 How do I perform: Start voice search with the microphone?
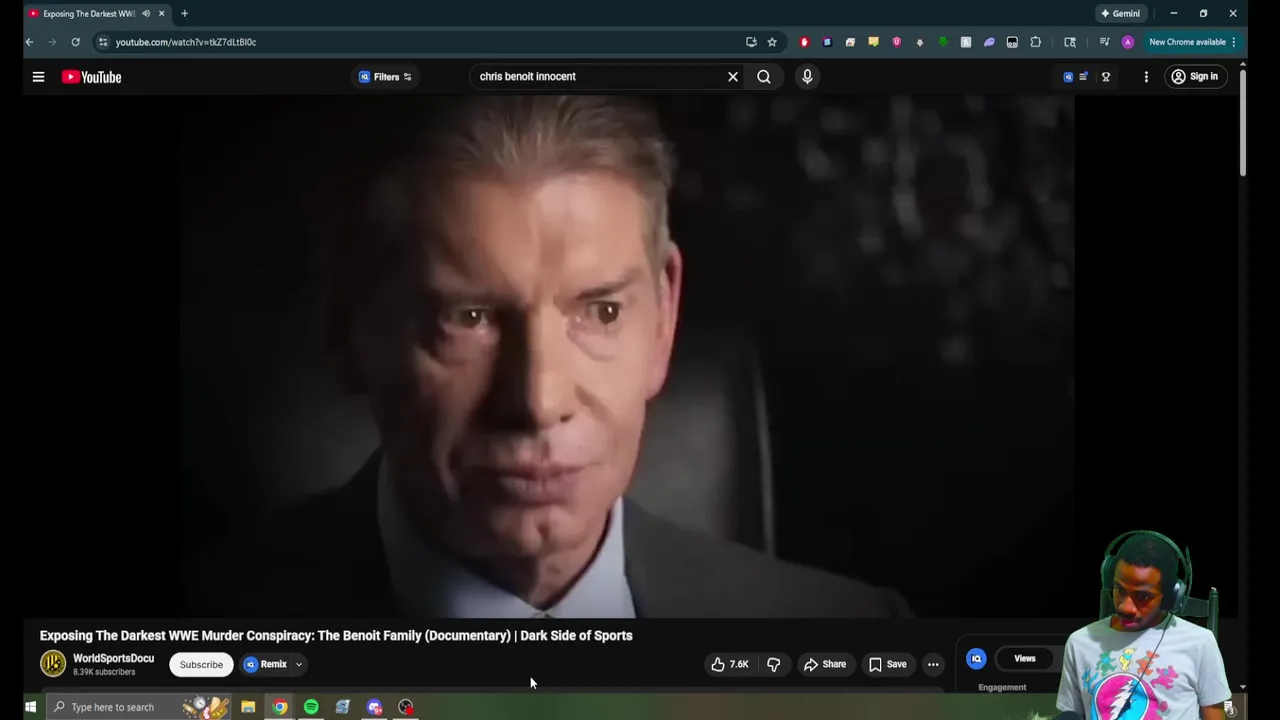[807, 76]
